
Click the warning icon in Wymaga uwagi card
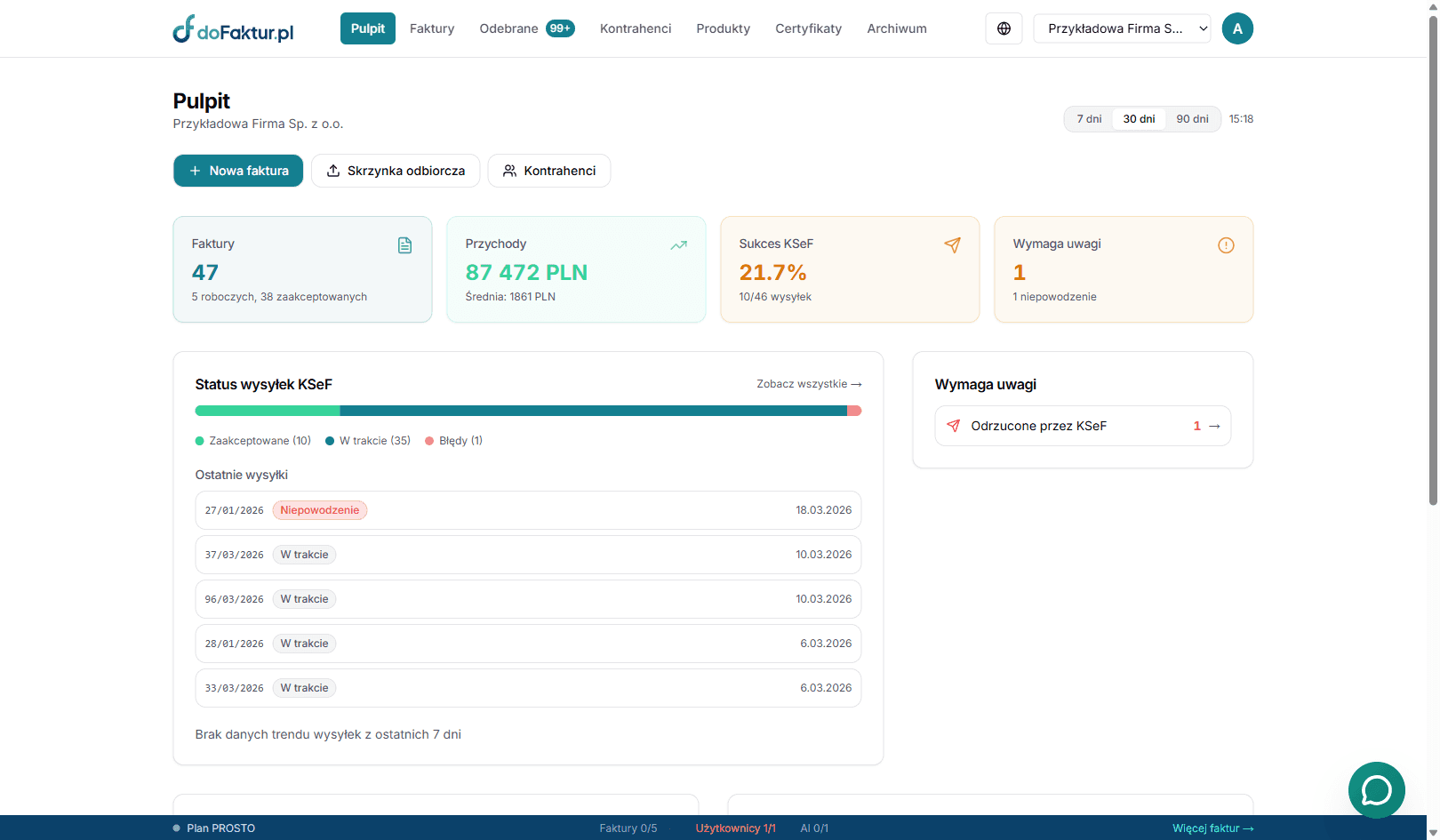point(1226,245)
